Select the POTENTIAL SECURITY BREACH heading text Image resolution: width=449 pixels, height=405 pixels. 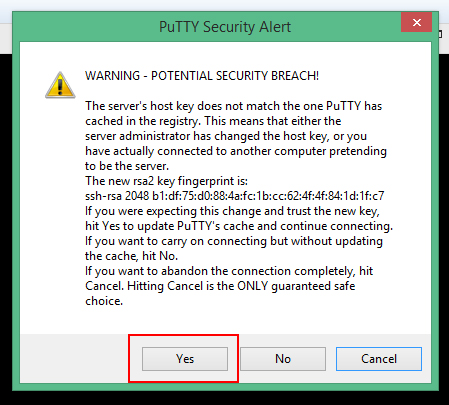tap(202, 76)
